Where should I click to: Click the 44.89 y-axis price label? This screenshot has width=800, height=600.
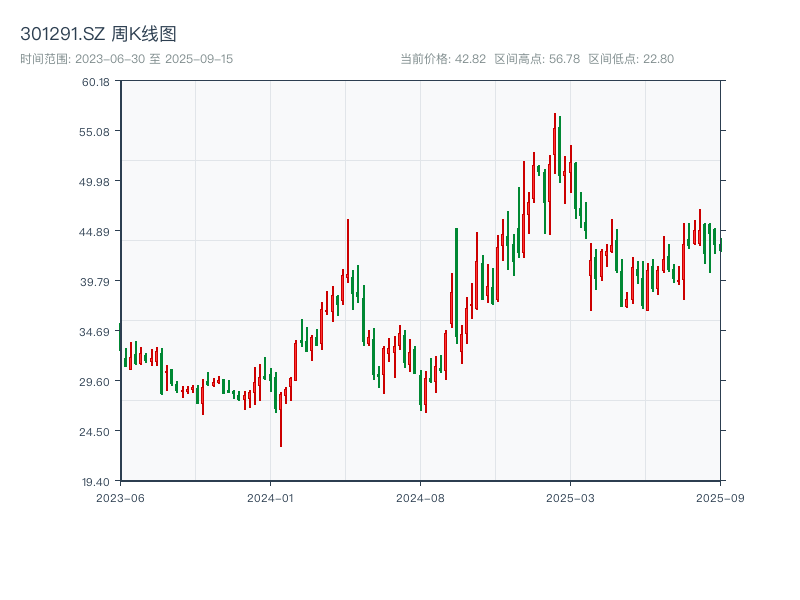tap(96, 232)
